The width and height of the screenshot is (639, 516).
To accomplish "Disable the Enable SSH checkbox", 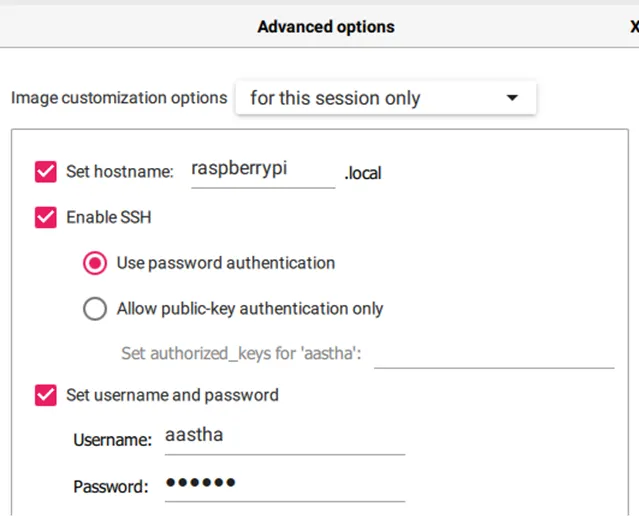I will [46, 217].
